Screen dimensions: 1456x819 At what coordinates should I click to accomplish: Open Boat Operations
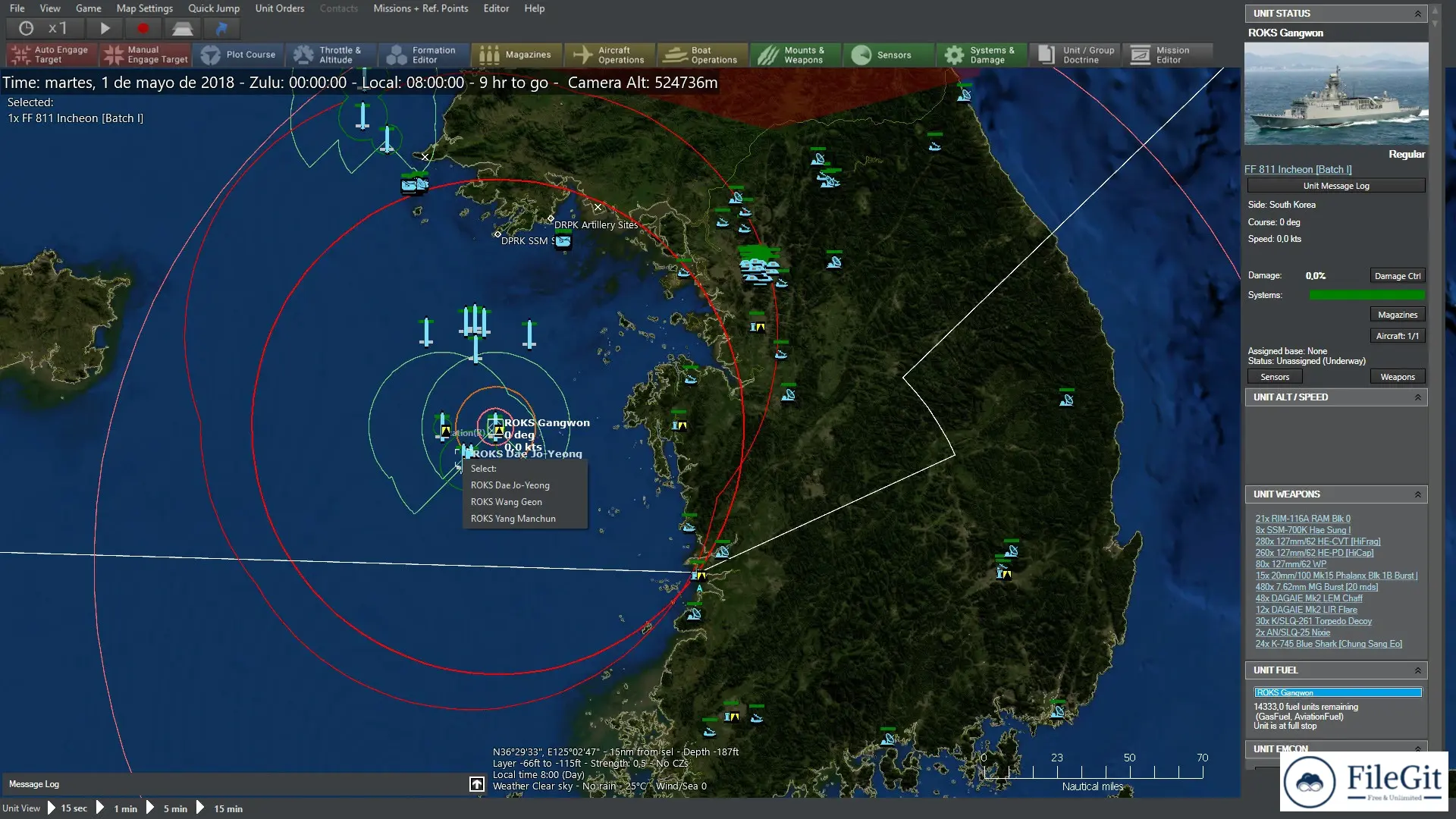click(702, 55)
